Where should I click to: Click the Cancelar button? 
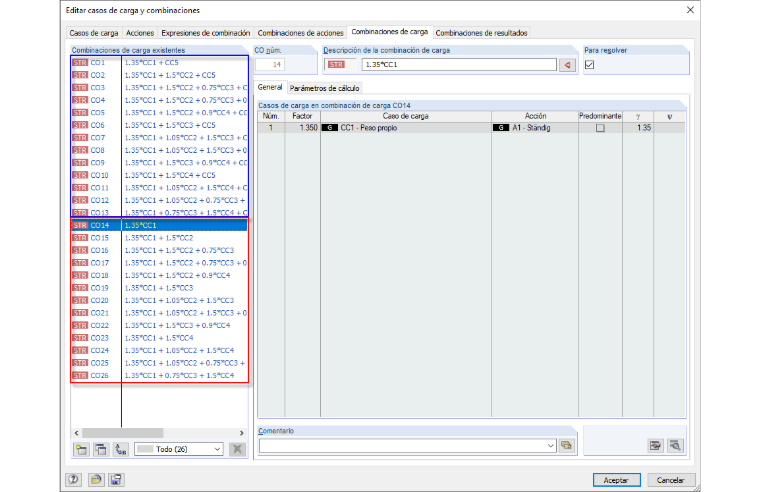coord(671,480)
